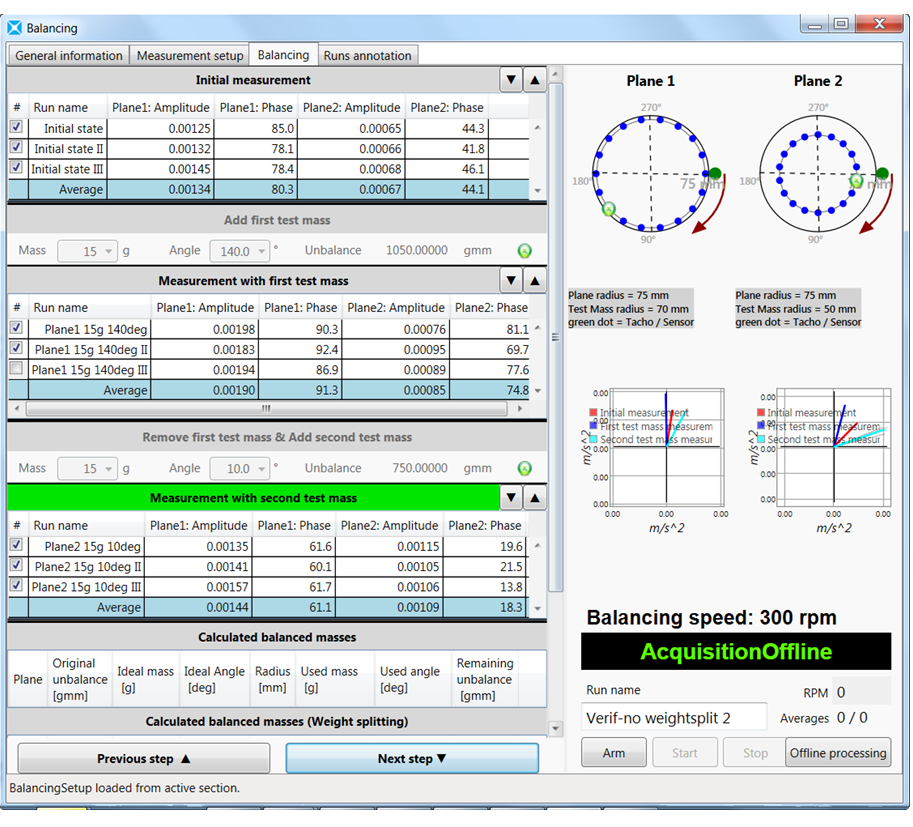This screenshot has height=827, width=913.
Task: Open the Runs annotation tab
Action: tap(367, 56)
